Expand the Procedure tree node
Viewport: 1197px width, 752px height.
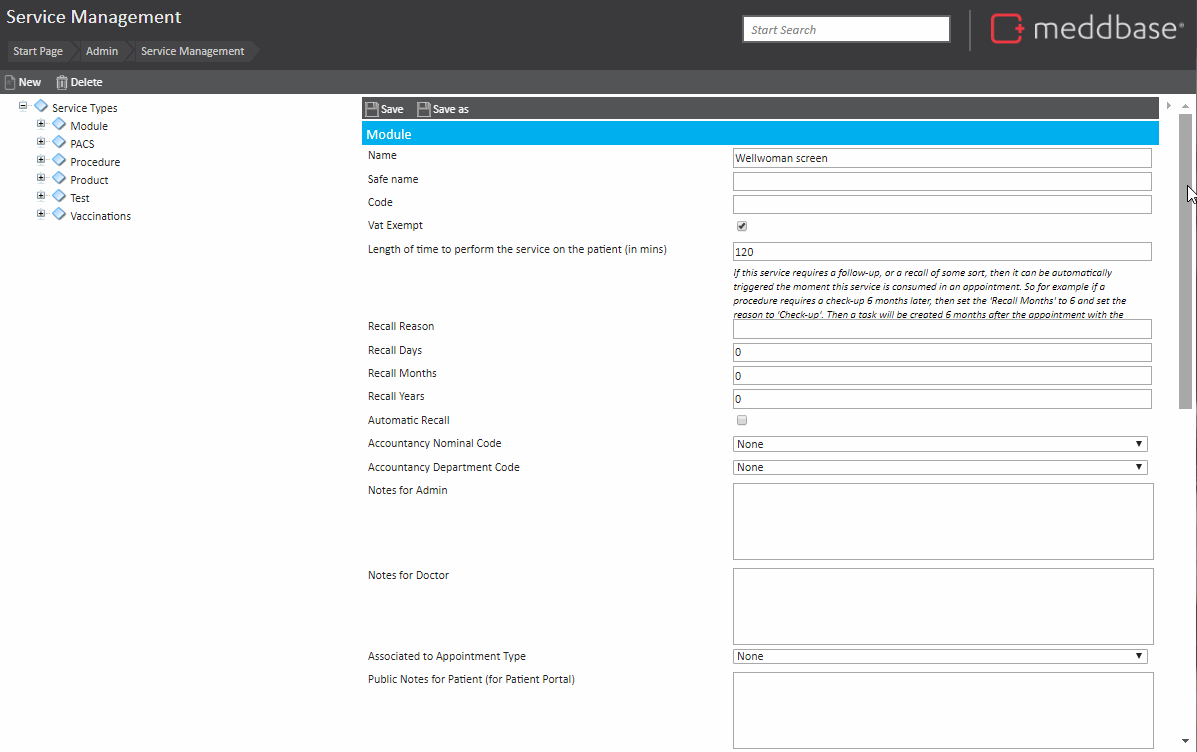(x=41, y=161)
